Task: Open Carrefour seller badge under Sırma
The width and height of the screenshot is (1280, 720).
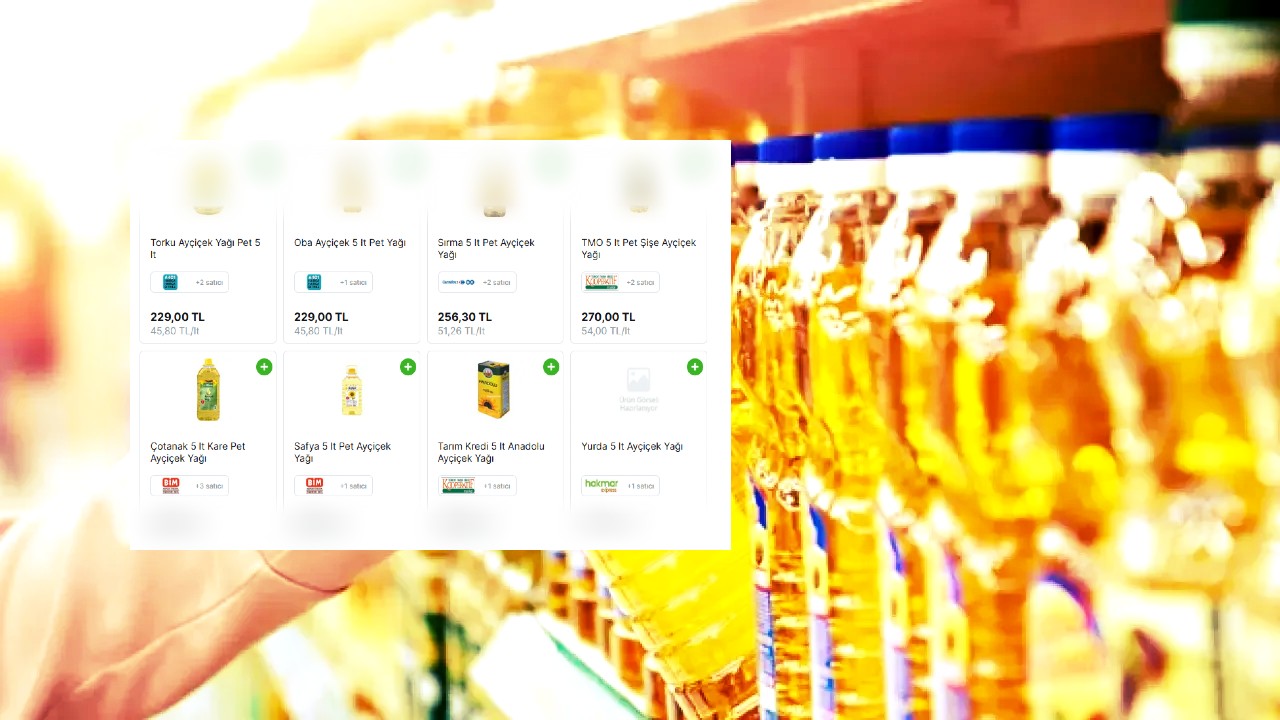Action: coord(458,282)
